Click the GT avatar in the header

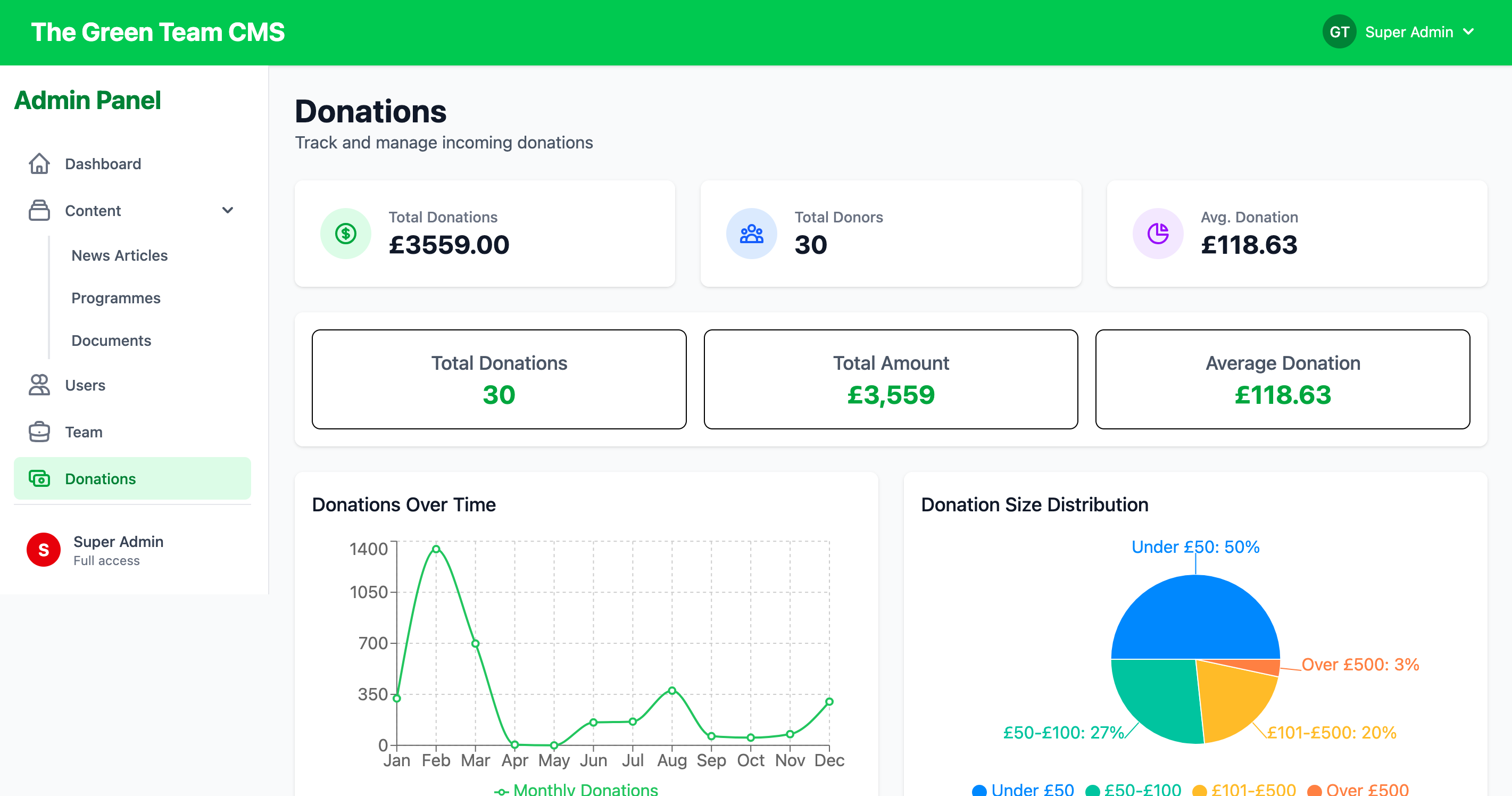point(1339,32)
